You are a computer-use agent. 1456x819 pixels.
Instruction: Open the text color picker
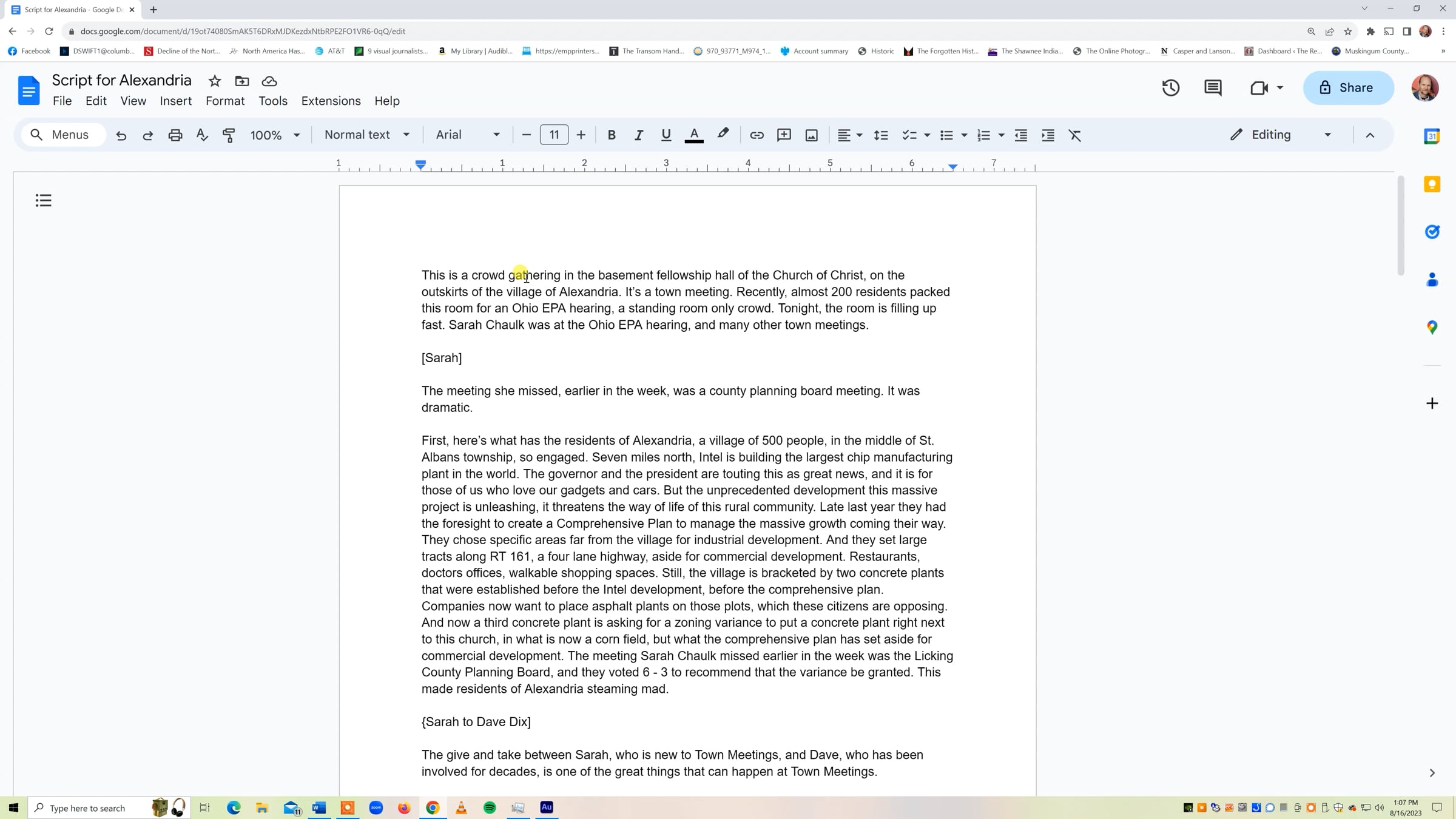click(693, 135)
